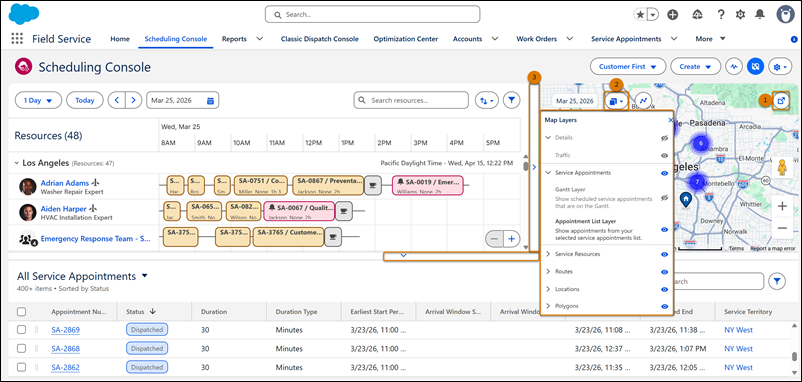The image size is (802, 382).
Task: Open the Help question mark icon
Action: click(x=721, y=15)
